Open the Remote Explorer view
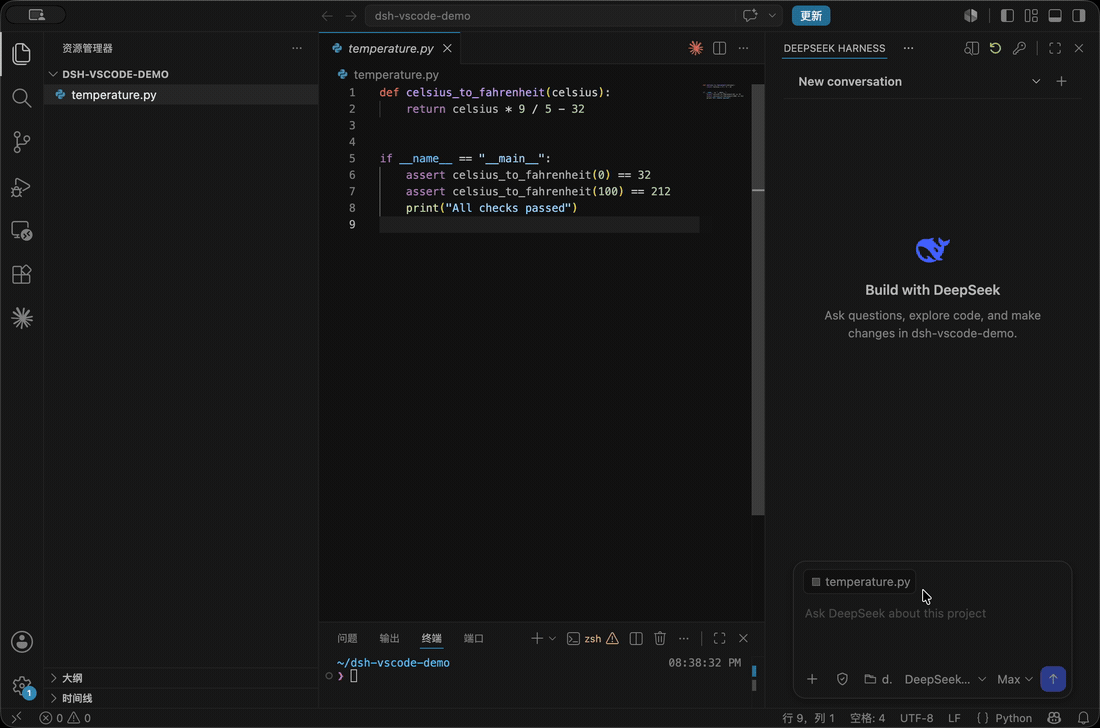This screenshot has height=728, width=1100. tap(22, 231)
